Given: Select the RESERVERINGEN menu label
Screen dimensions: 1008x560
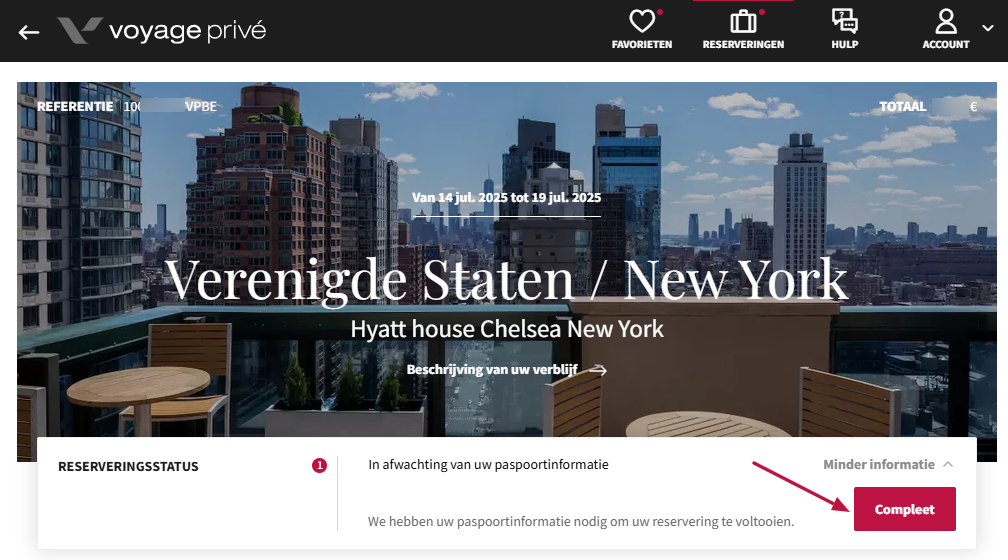Looking at the screenshot, I should point(743,44).
